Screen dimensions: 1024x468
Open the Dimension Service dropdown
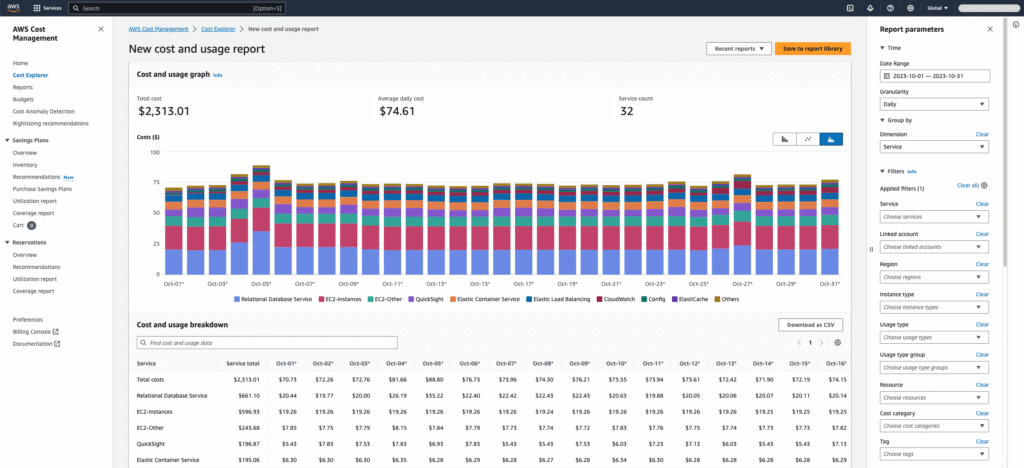click(934, 147)
